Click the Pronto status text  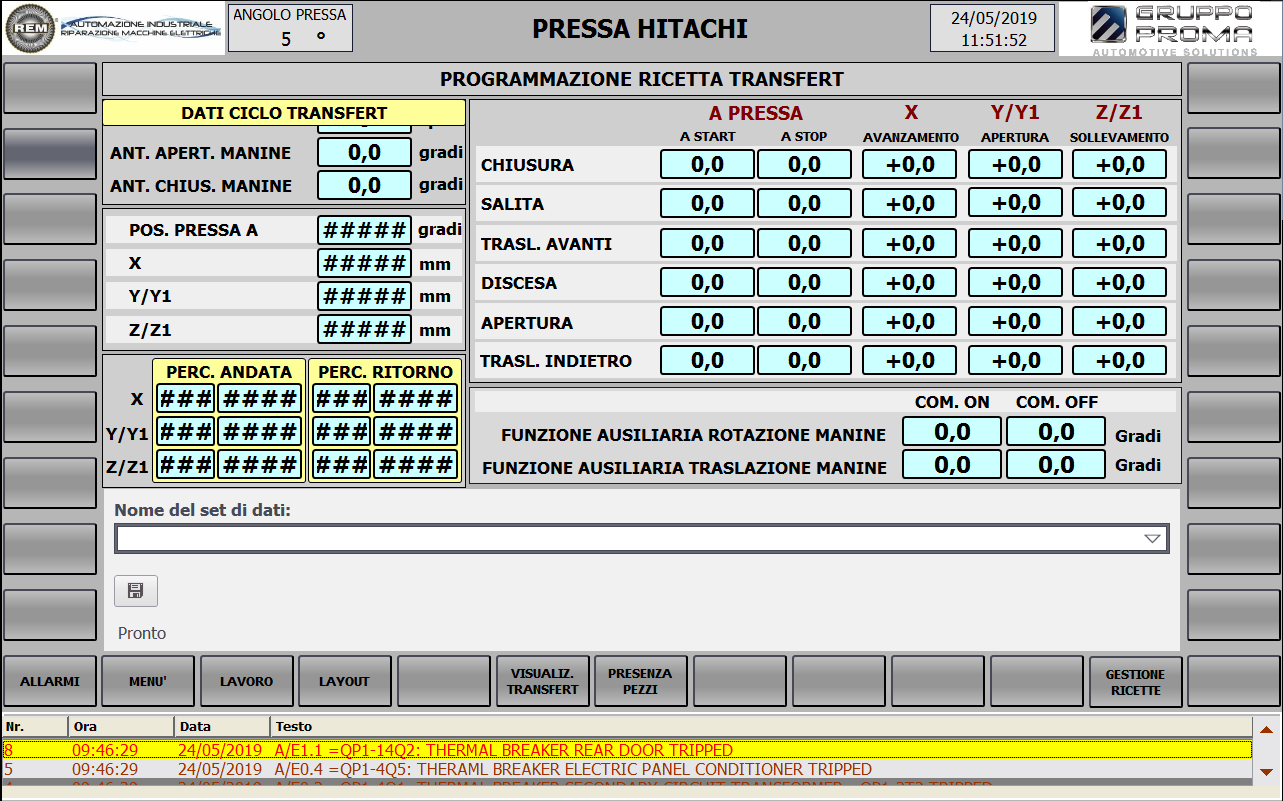(x=142, y=633)
